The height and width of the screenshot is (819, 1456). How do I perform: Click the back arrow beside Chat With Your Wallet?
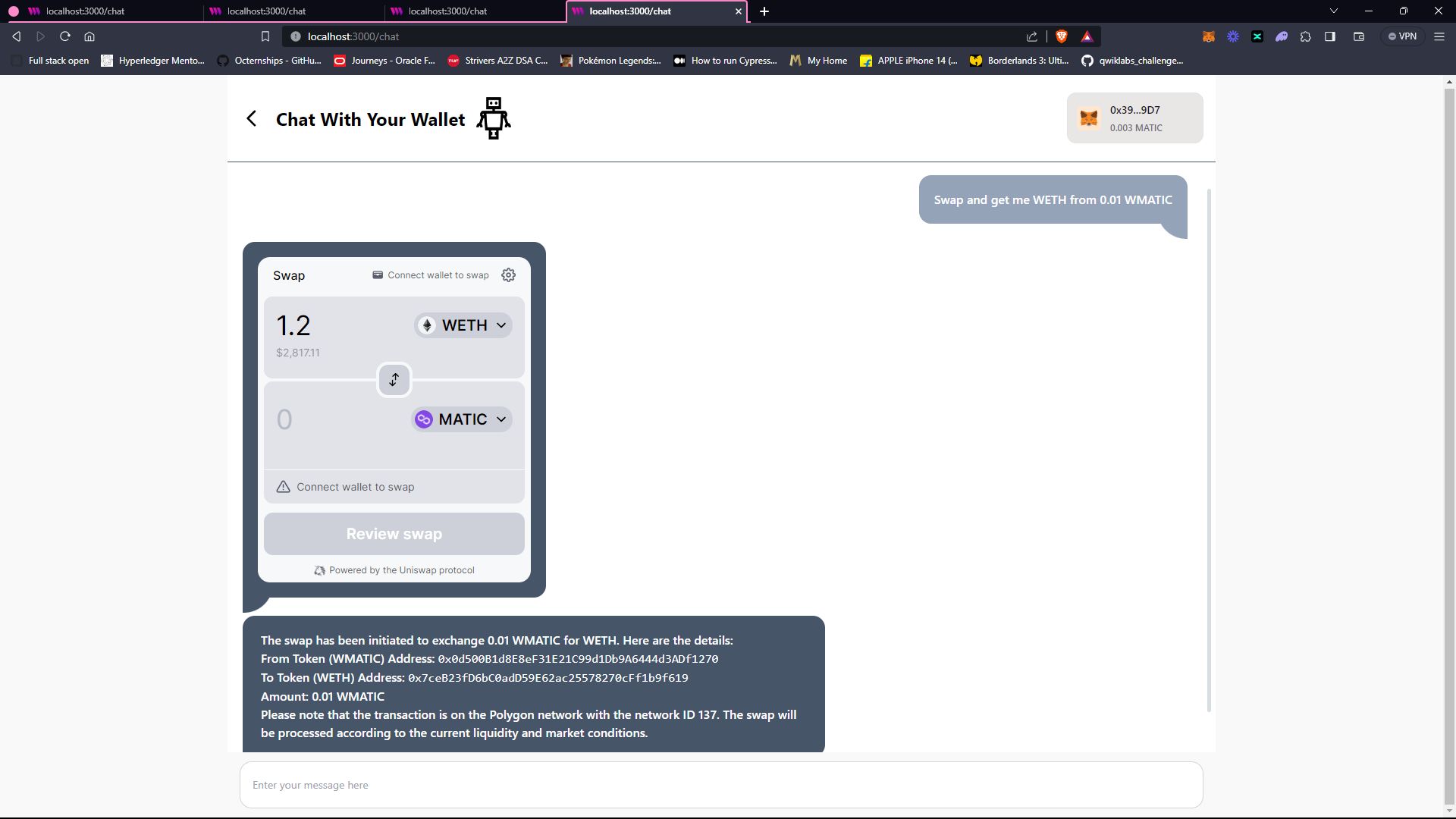tap(252, 119)
